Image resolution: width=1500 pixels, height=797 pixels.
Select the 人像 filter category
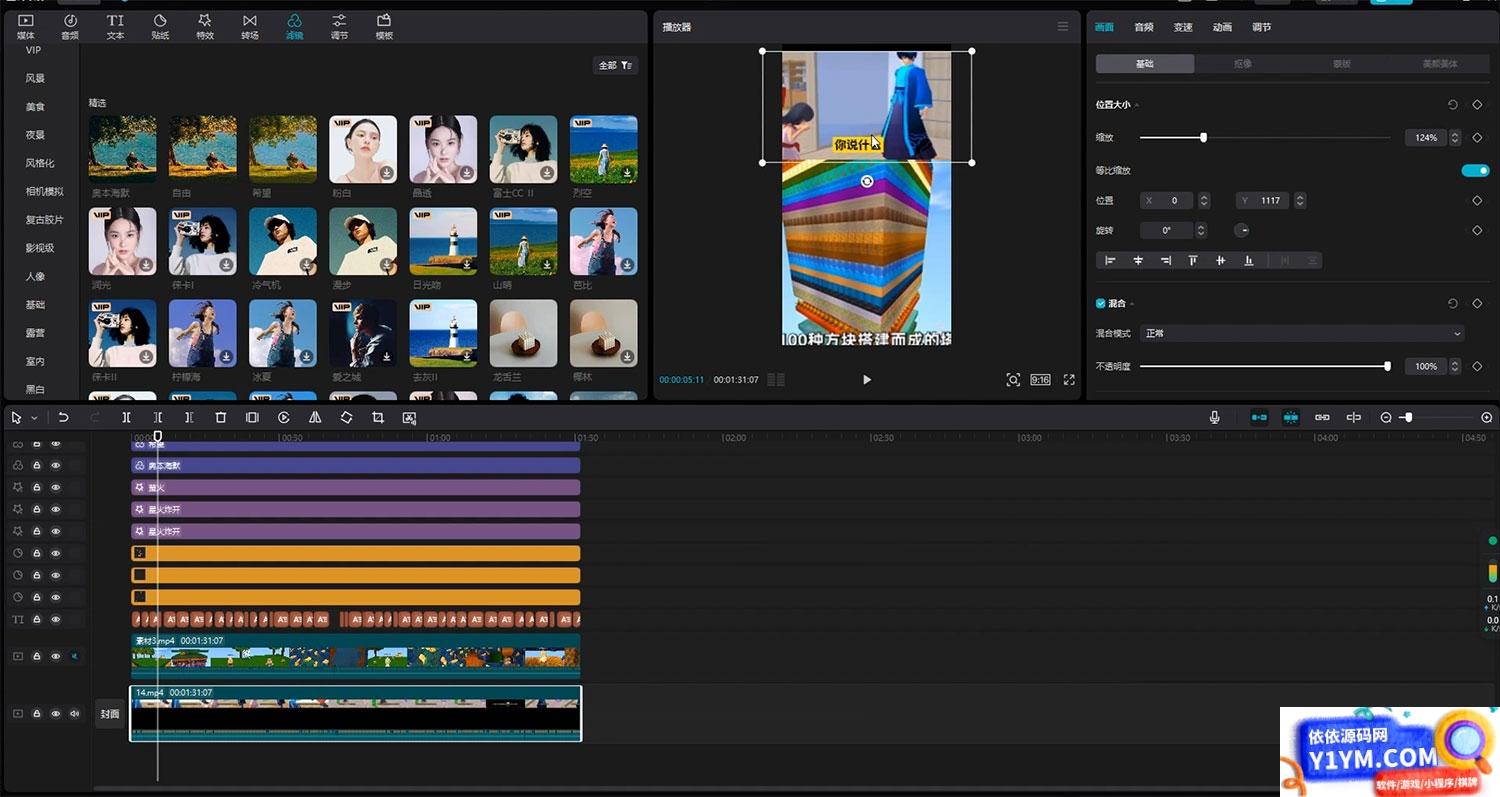click(35, 276)
